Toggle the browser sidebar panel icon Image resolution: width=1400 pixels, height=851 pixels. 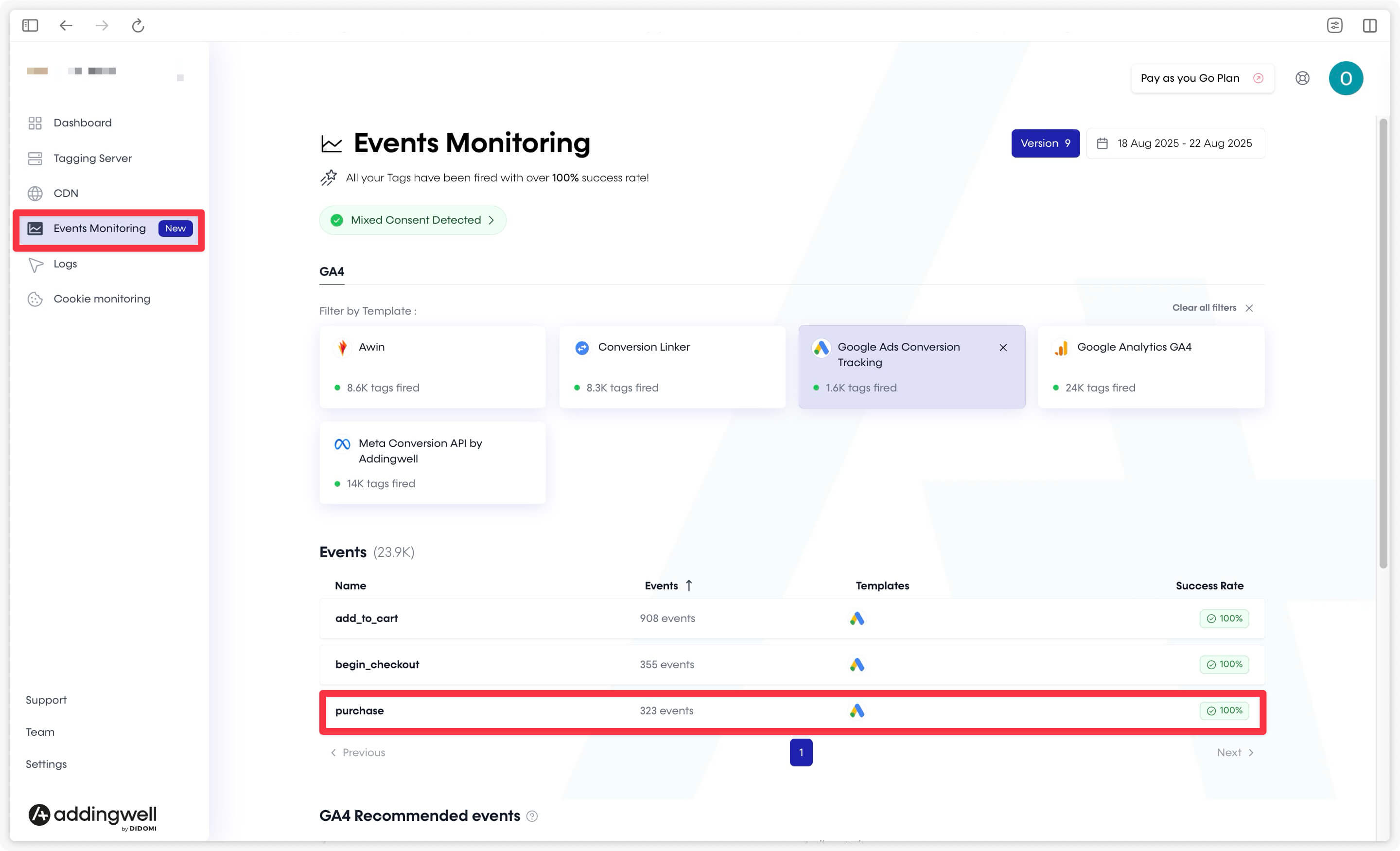click(30, 26)
